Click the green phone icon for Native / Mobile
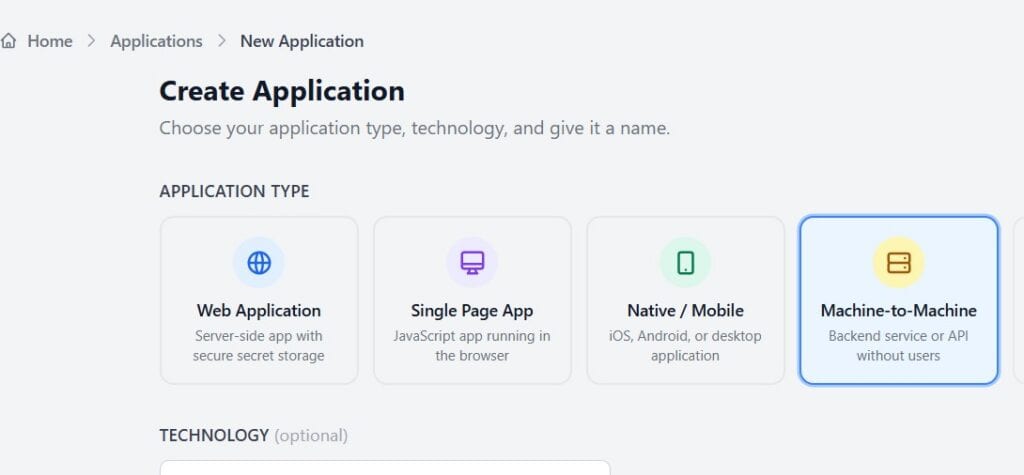This screenshot has height=475, width=1024. [685, 263]
